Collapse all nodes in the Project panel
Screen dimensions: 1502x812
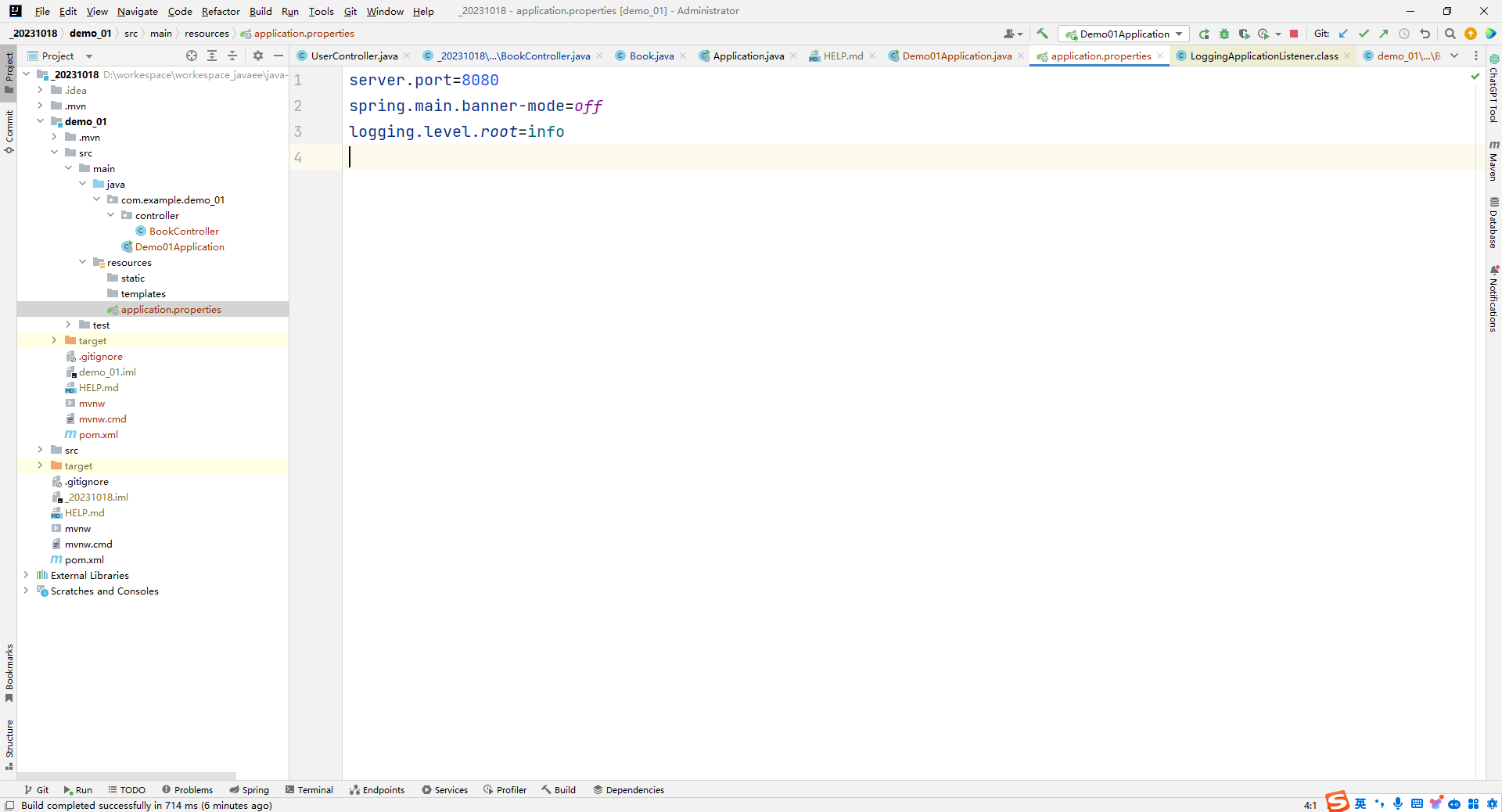coord(232,56)
